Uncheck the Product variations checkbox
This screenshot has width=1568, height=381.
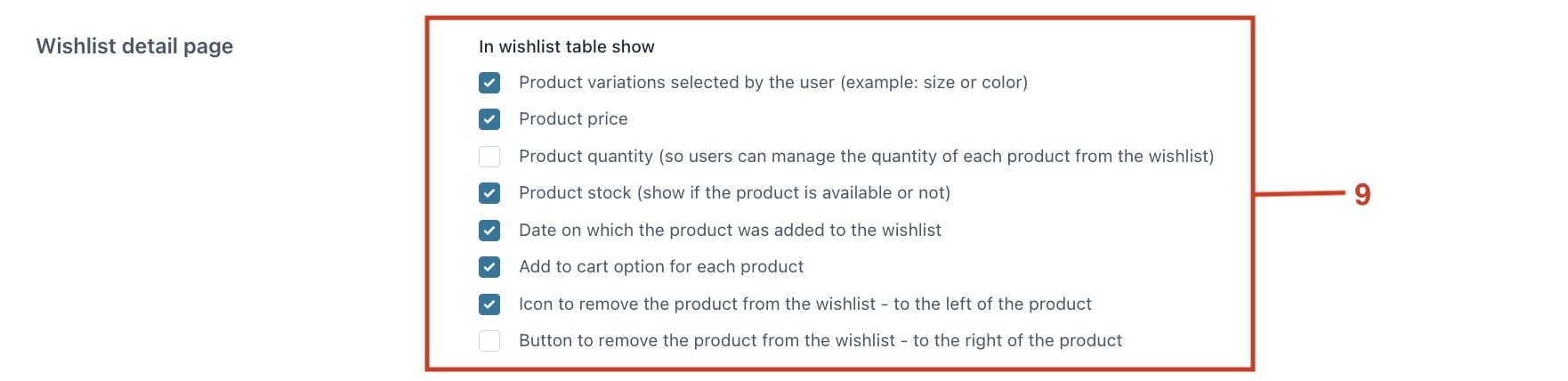point(489,83)
